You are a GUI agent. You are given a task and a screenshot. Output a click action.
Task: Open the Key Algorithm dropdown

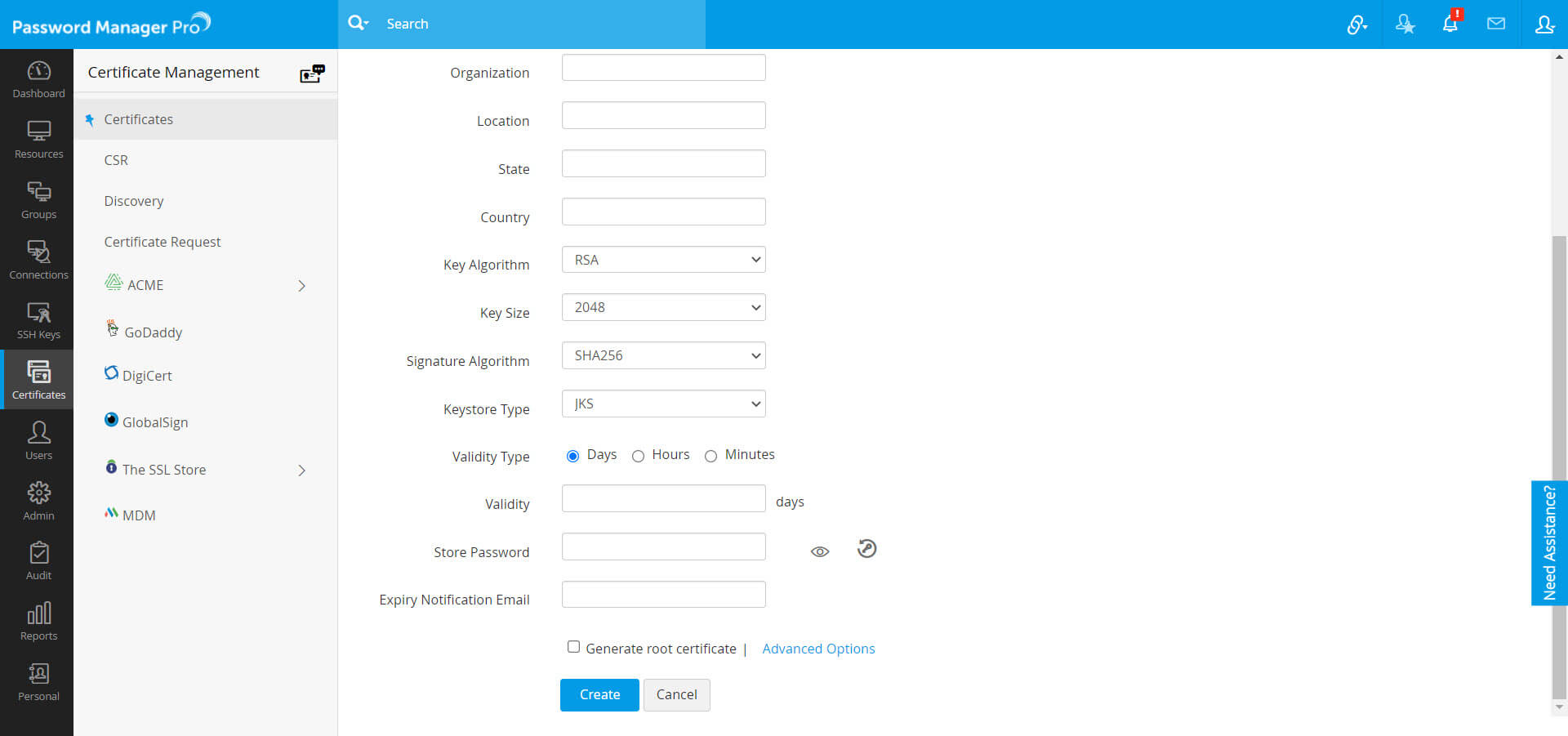(x=663, y=260)
